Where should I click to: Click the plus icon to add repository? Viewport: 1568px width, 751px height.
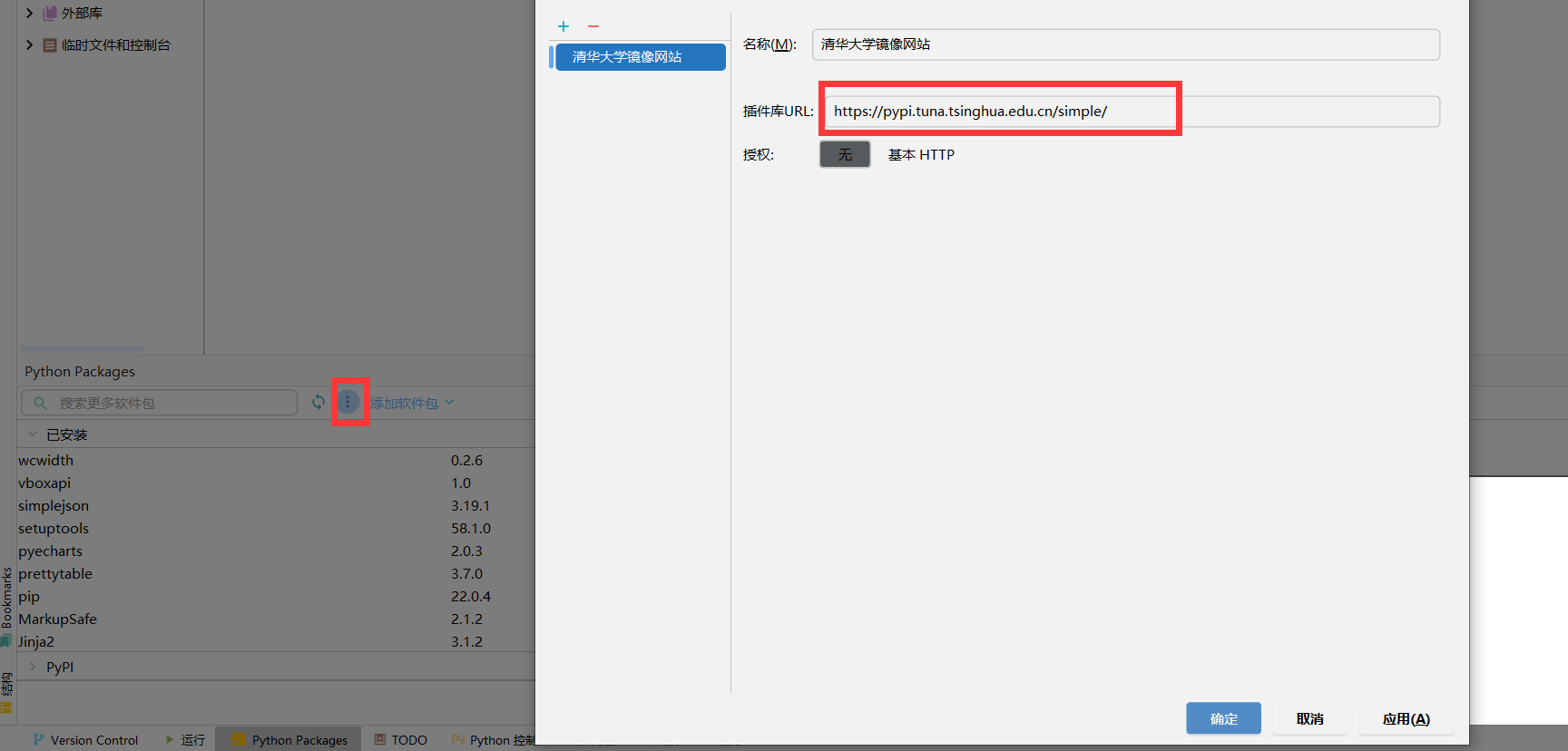563,26
